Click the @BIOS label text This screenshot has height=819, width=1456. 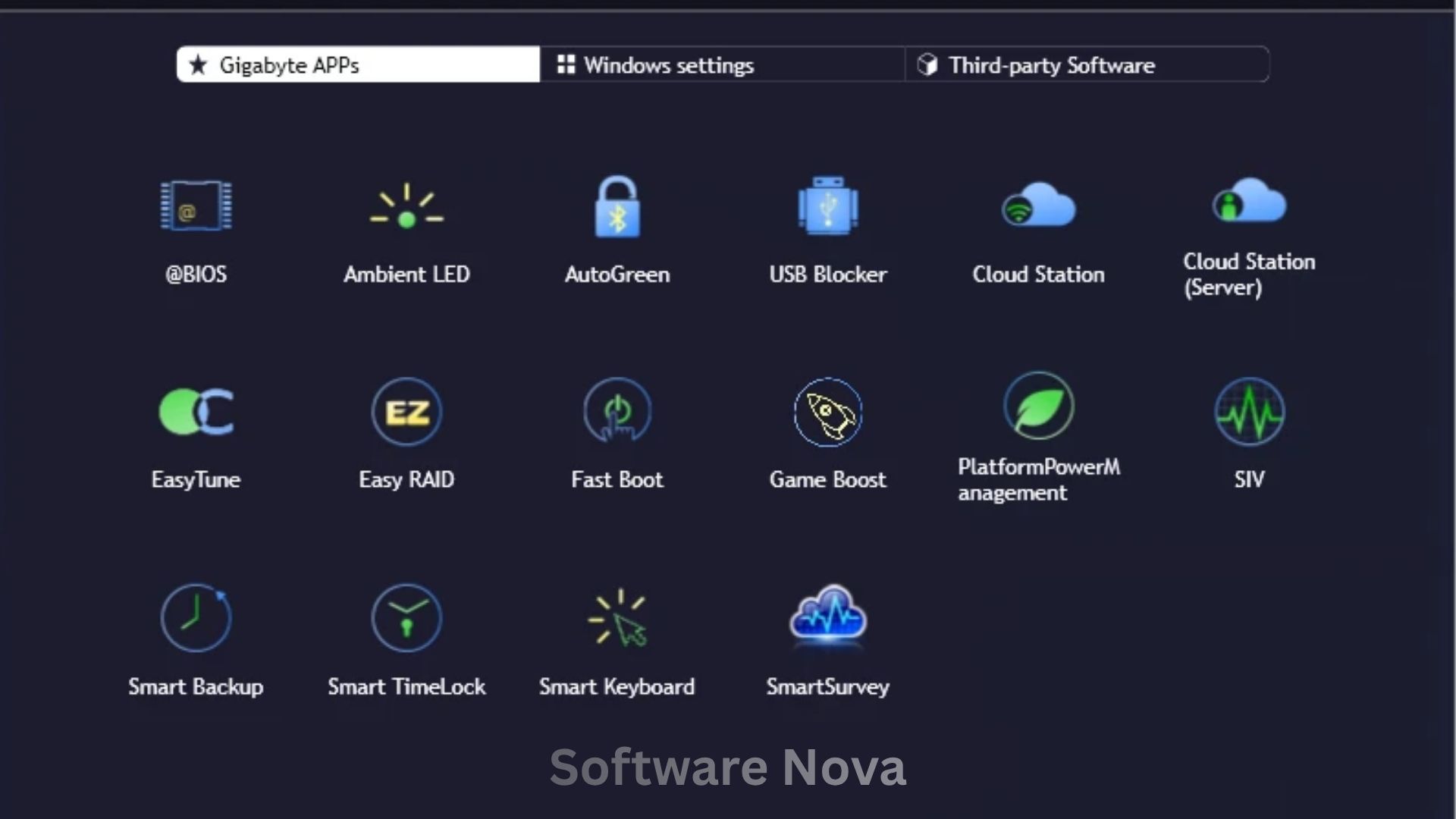tap(196, 274)
